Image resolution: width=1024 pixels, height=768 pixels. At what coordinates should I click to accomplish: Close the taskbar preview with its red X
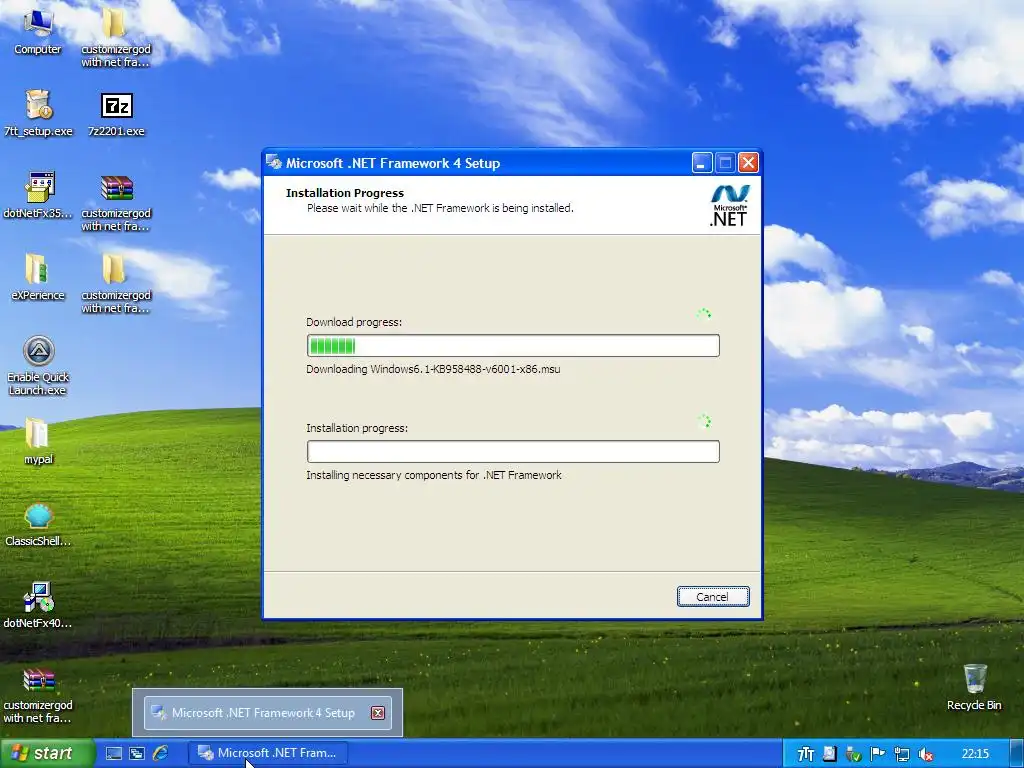[377, 712]
